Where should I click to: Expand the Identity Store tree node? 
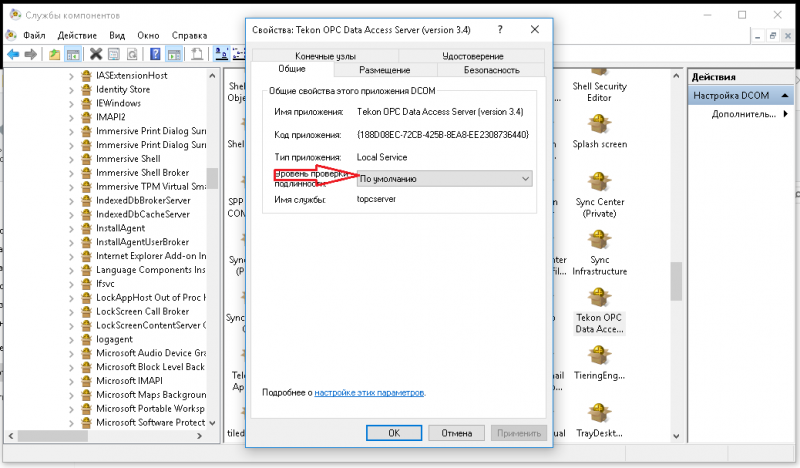72,90
